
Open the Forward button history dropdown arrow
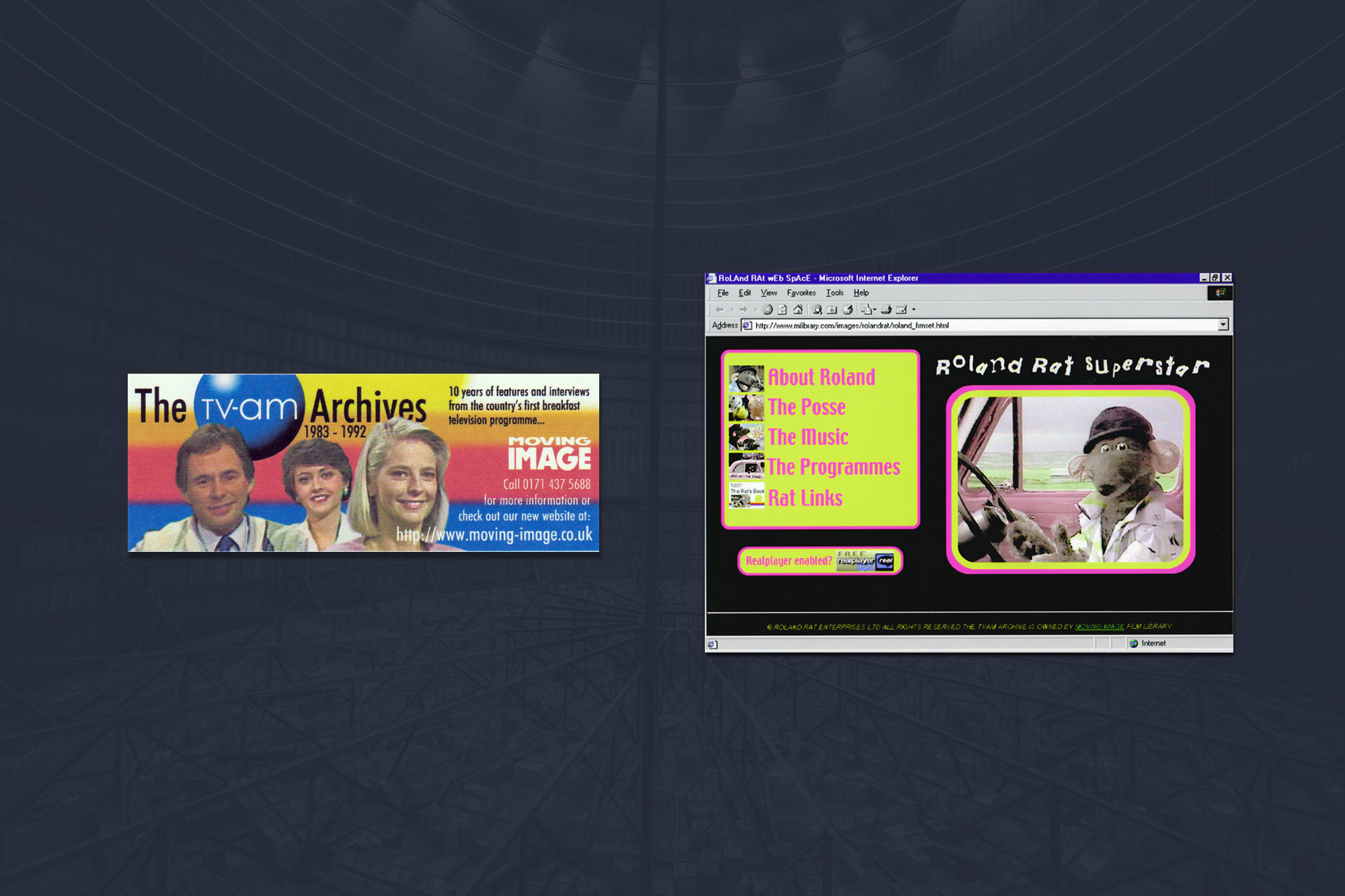[755, 310]
